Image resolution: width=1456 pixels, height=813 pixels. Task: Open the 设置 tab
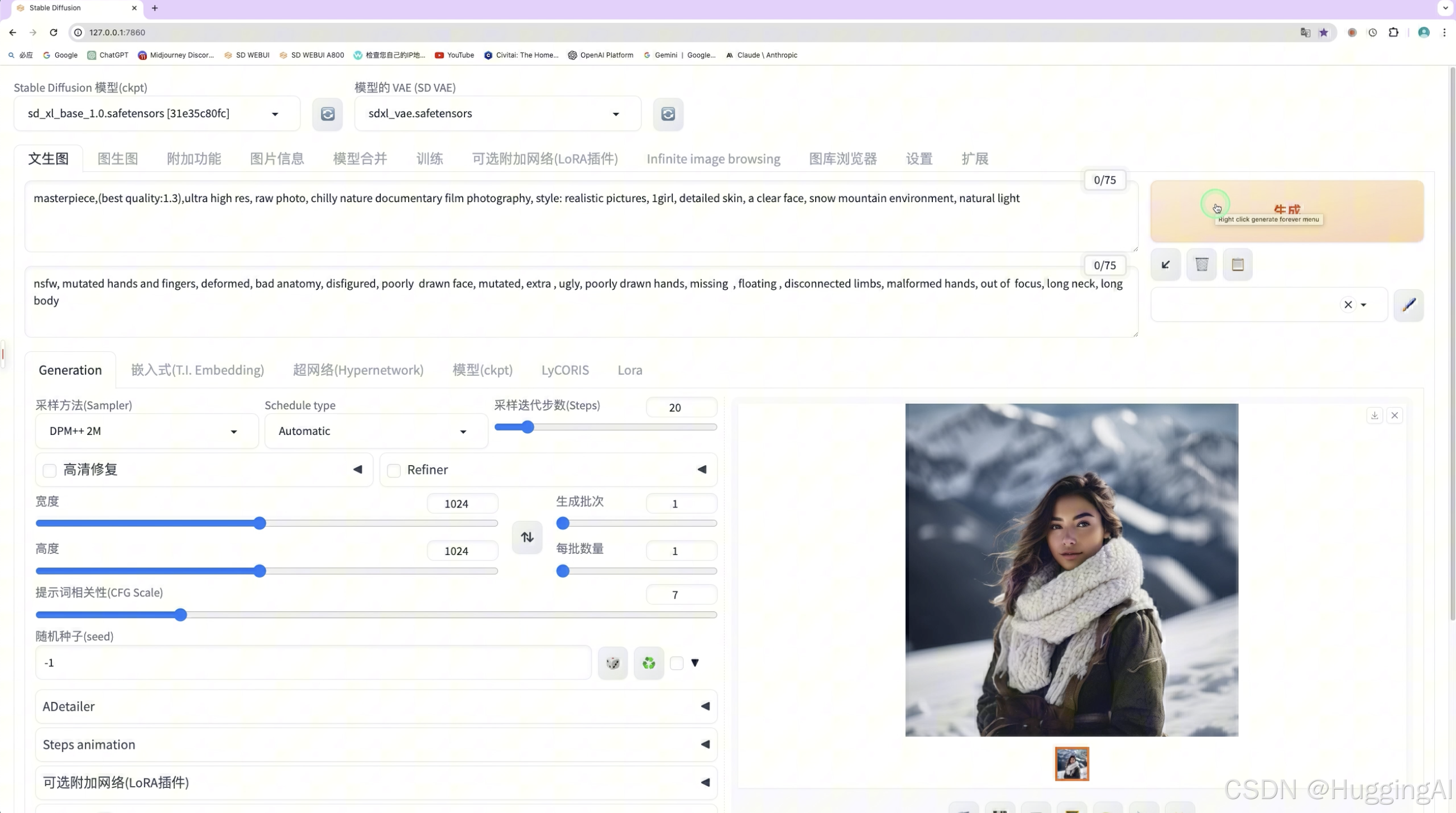[x=919, y=159]
